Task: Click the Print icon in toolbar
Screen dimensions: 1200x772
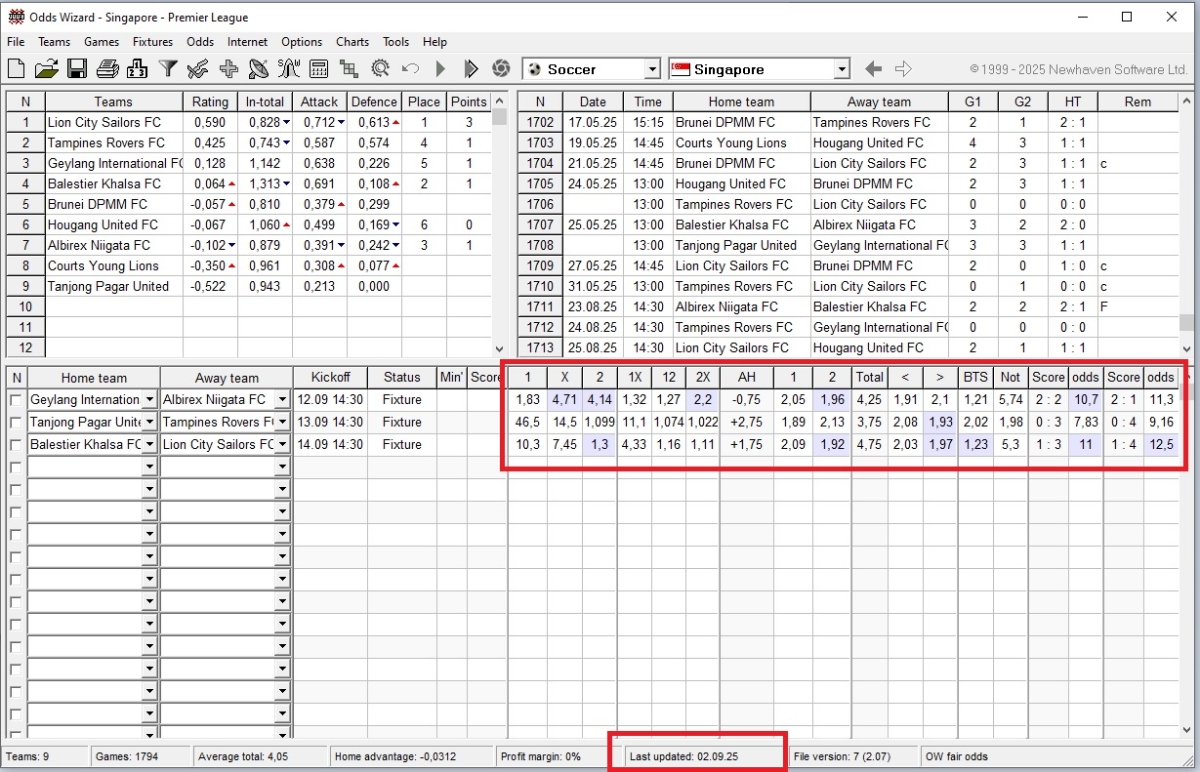Action: point(108,69)
